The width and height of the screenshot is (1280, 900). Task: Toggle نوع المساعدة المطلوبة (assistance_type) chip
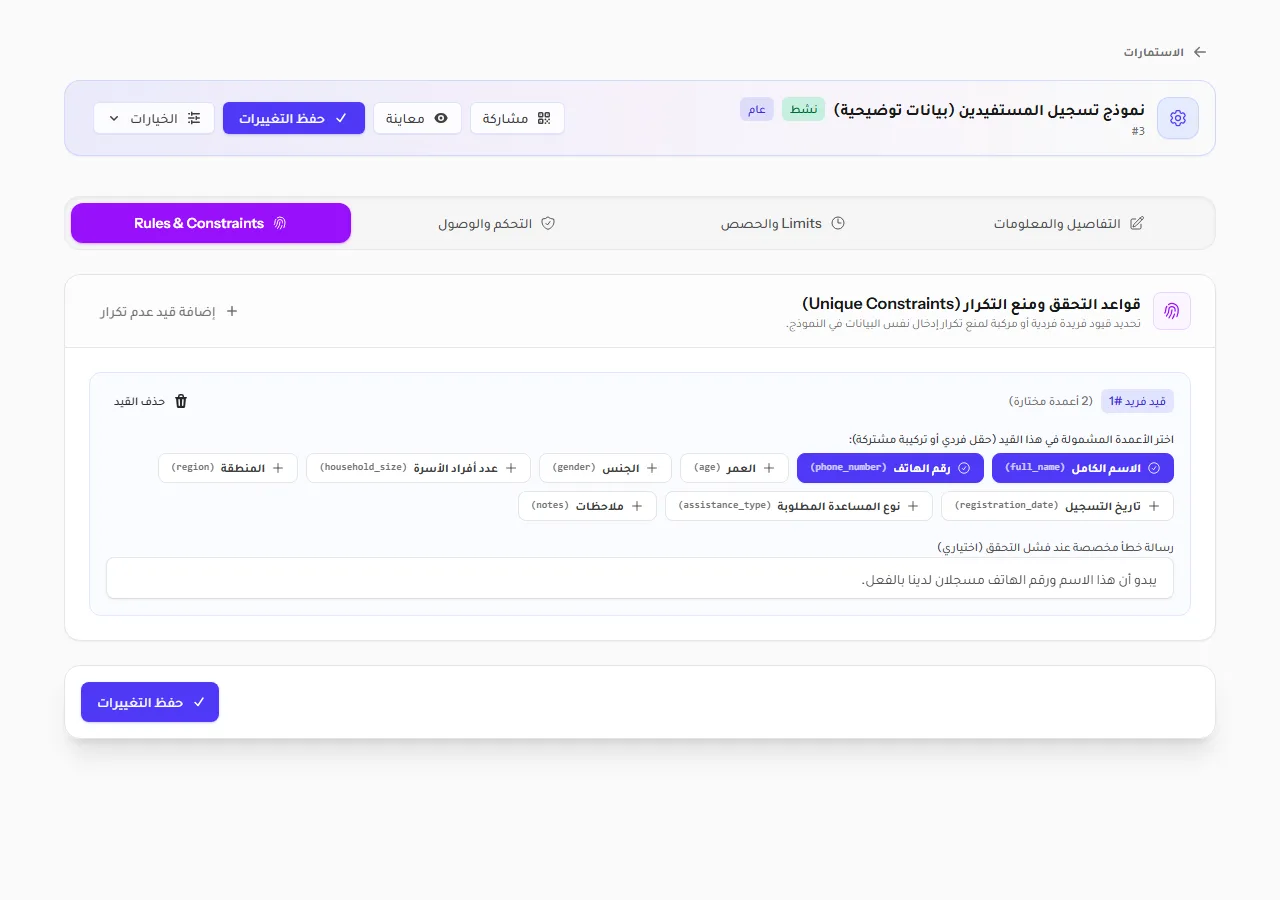[799, 506]
